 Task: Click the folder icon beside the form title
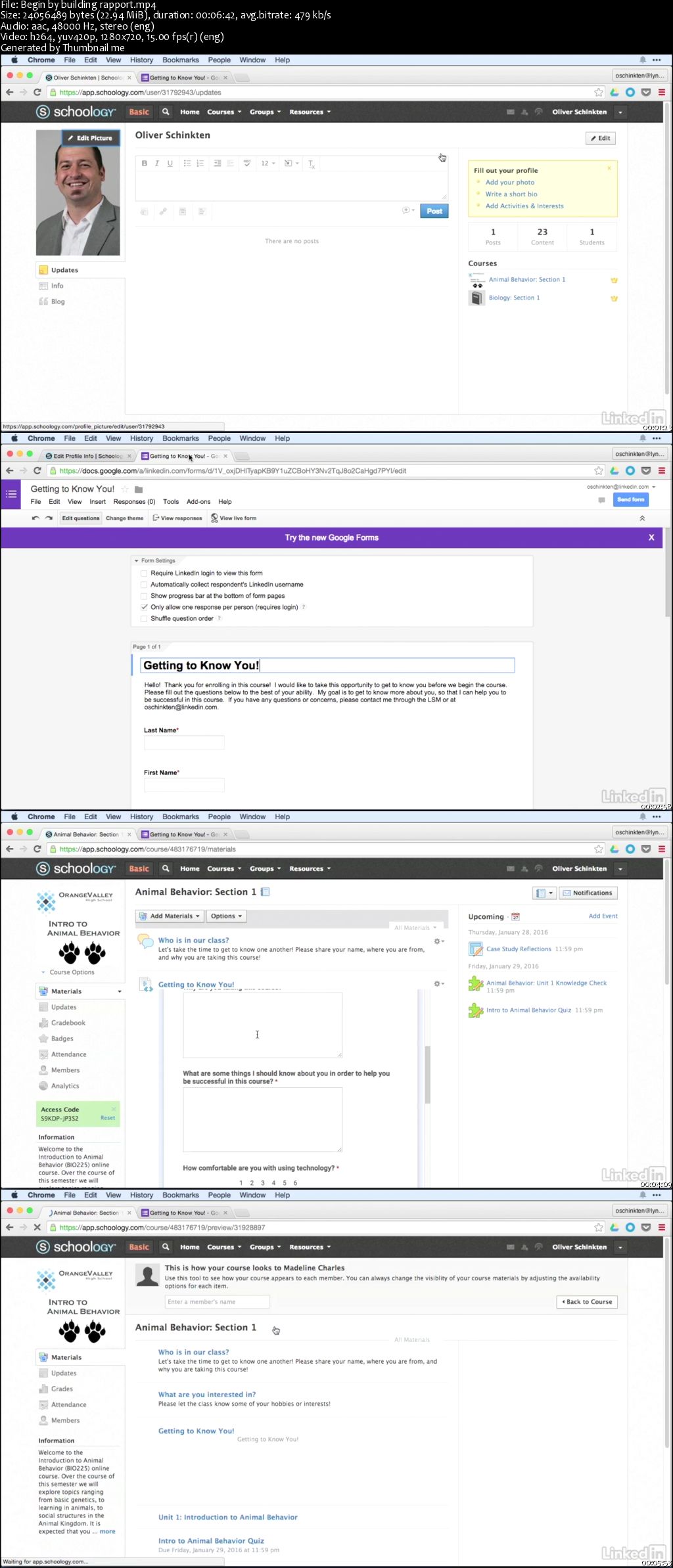[139, 489]
